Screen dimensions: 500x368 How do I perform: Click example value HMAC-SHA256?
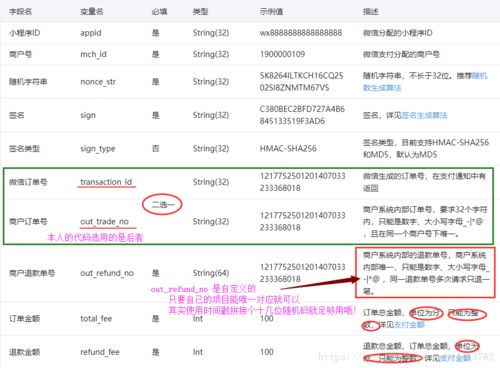(x=288, y=149)
